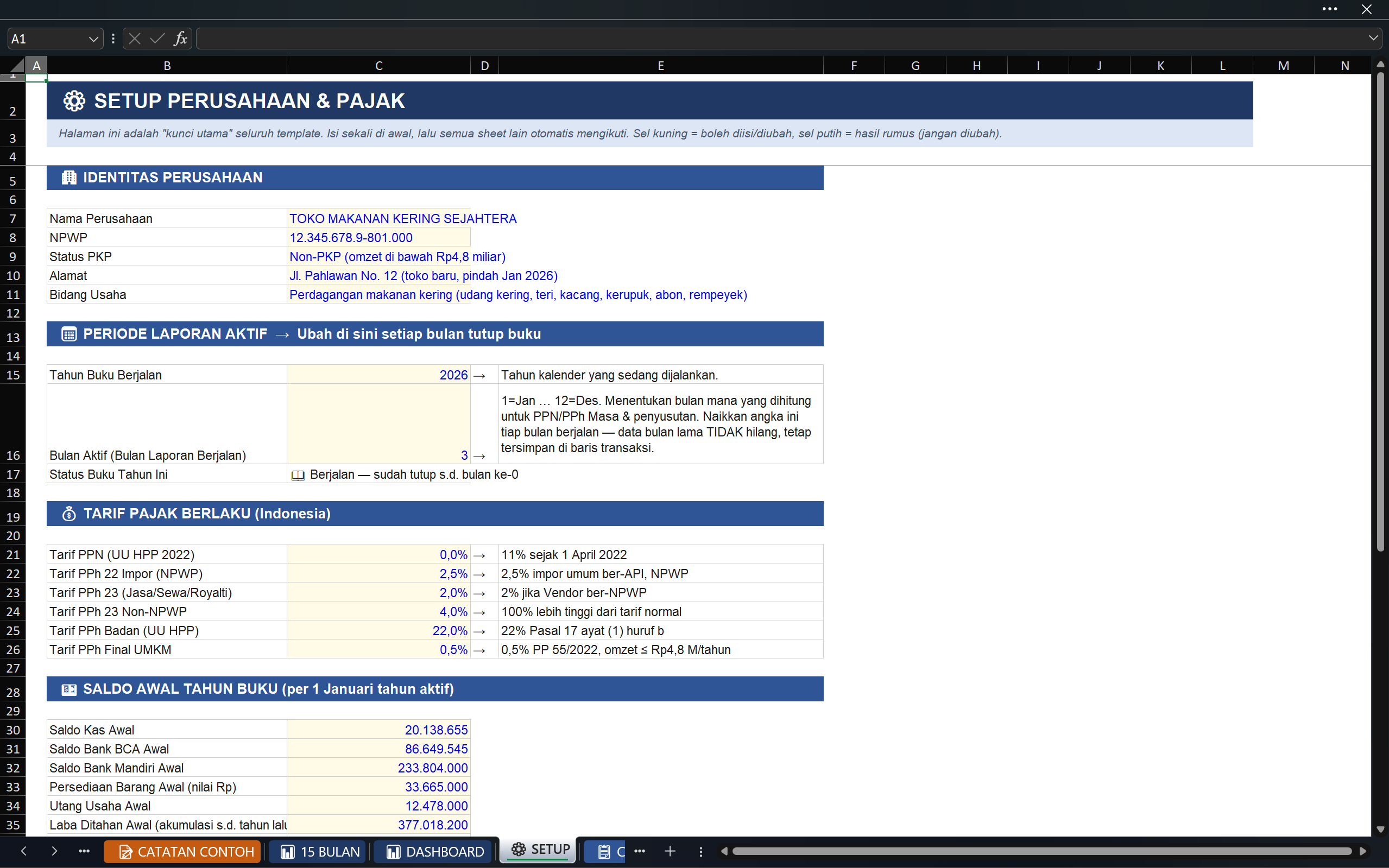Click the Saldo Bank Mandiri Awal value 233.804.000

pos(378,767)
